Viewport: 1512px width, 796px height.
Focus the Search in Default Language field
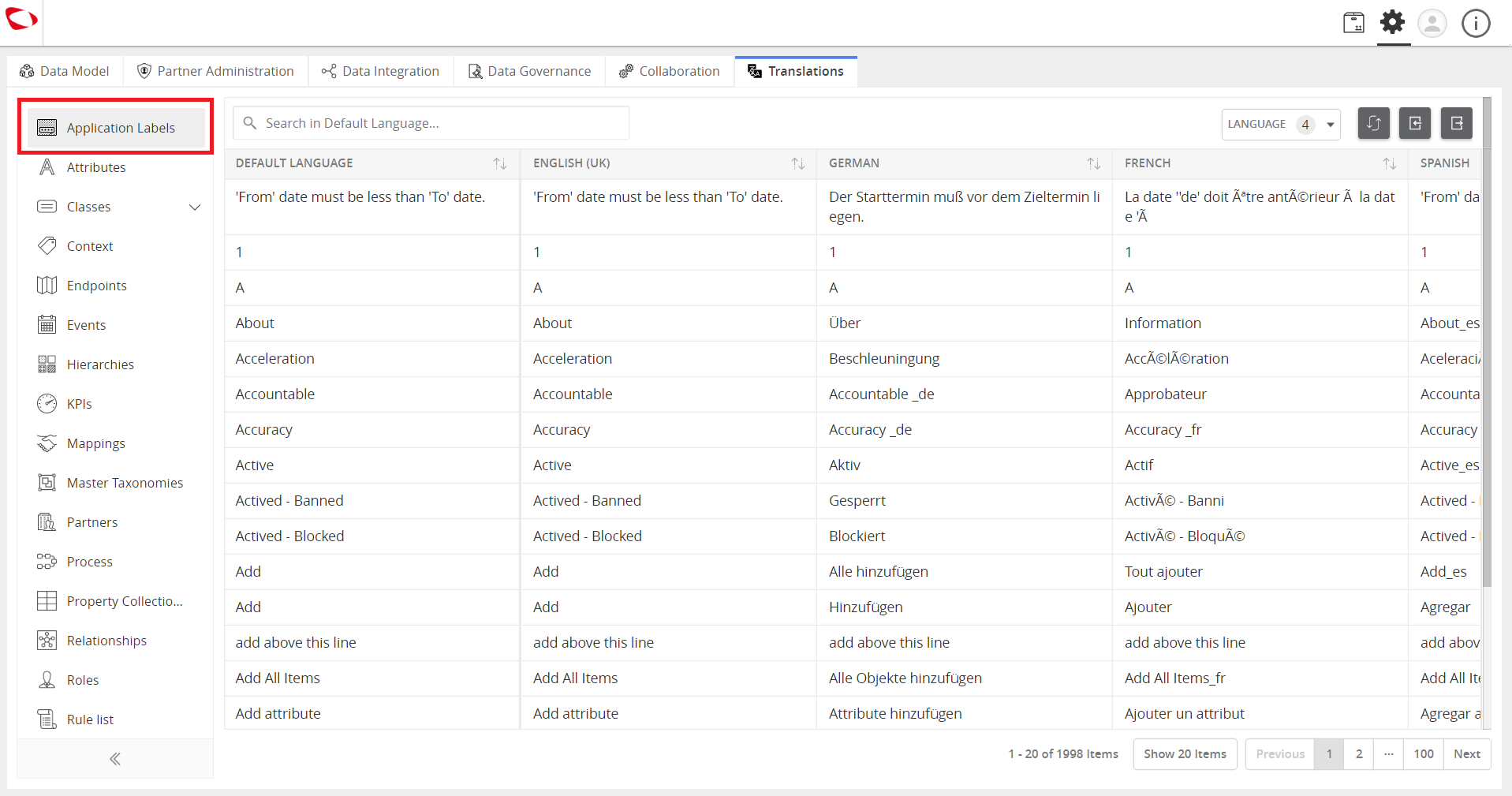(431, 123)
